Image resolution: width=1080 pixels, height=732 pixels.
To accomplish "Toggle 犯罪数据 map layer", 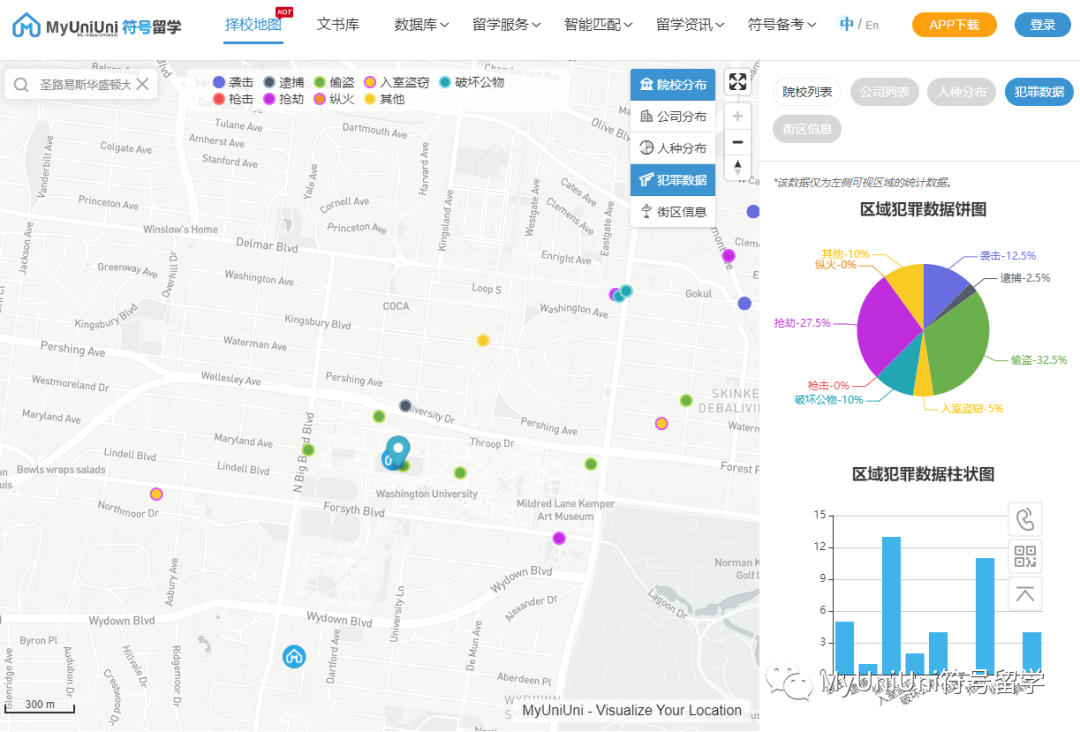I will tap(673, 180).
